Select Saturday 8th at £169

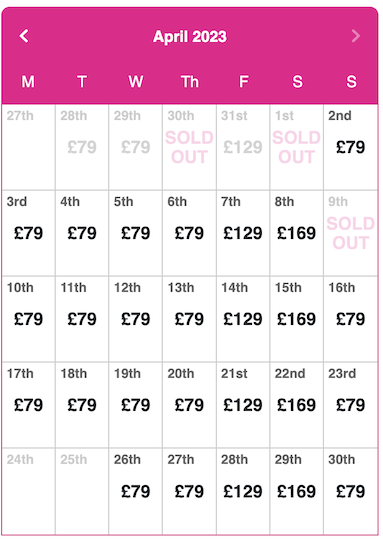[297, 233]
